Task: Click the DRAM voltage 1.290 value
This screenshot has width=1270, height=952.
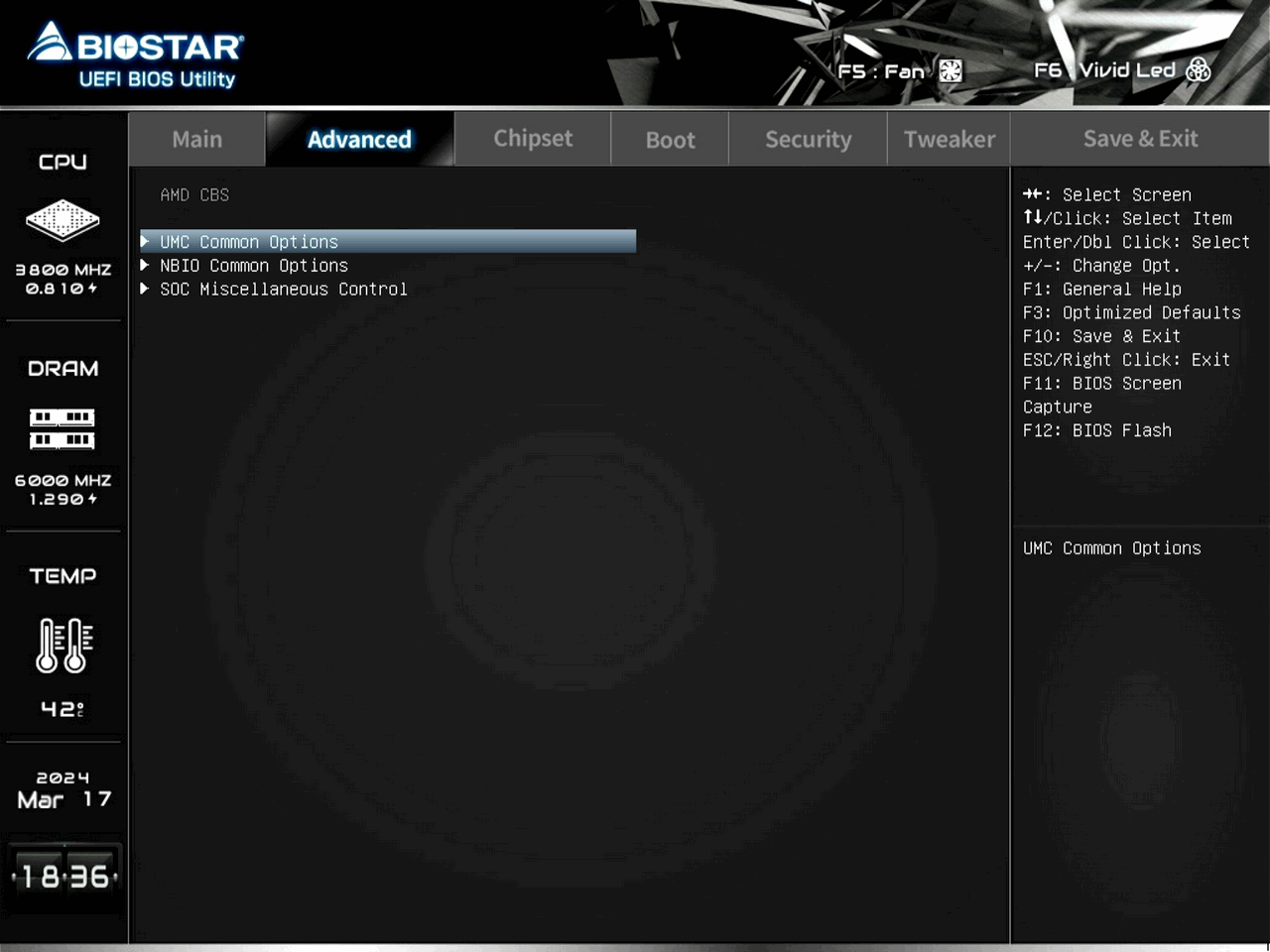Action: point(63,500)
